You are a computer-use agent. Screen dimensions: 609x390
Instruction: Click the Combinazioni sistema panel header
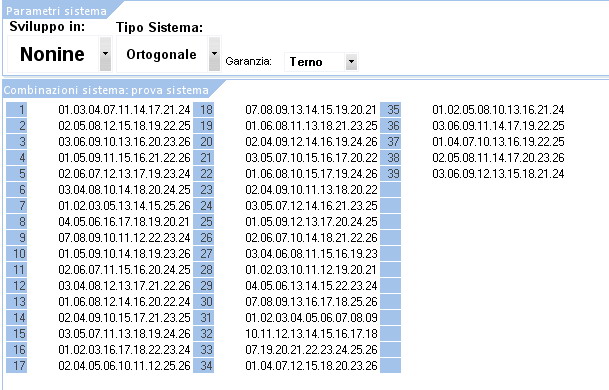(x=106, y=90)
